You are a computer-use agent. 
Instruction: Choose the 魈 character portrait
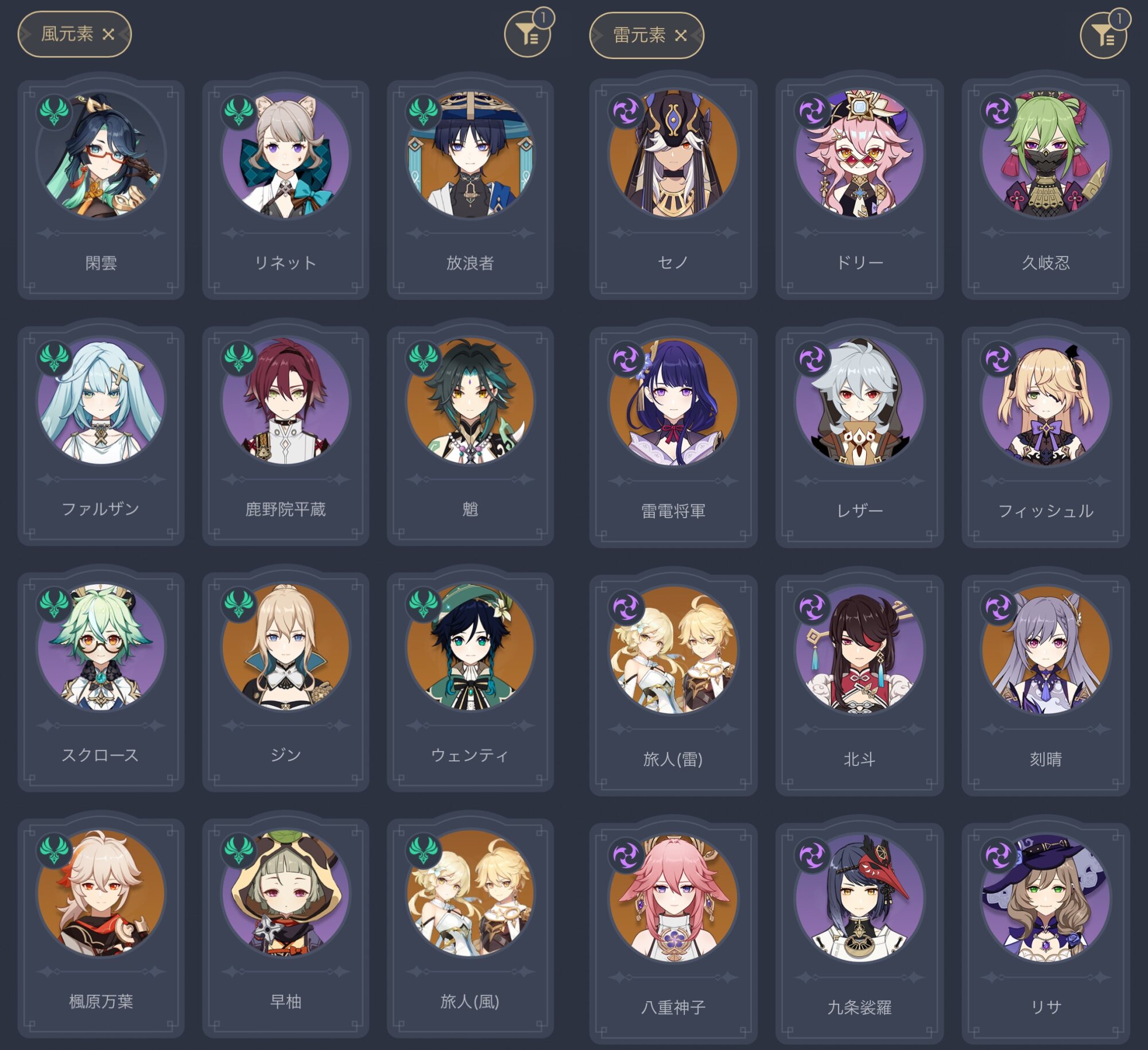pos(470,401)
